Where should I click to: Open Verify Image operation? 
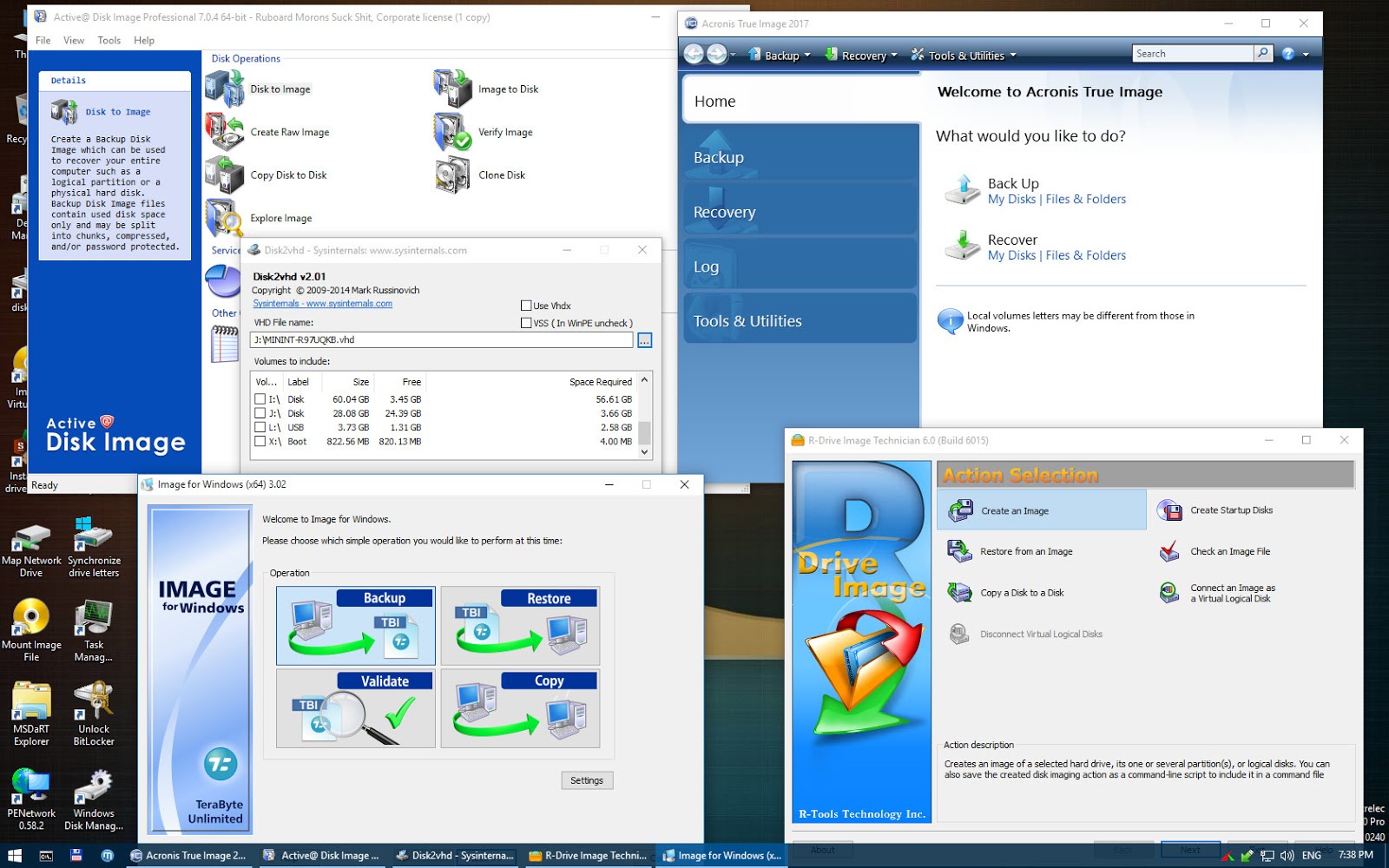(x=484, y=132)
